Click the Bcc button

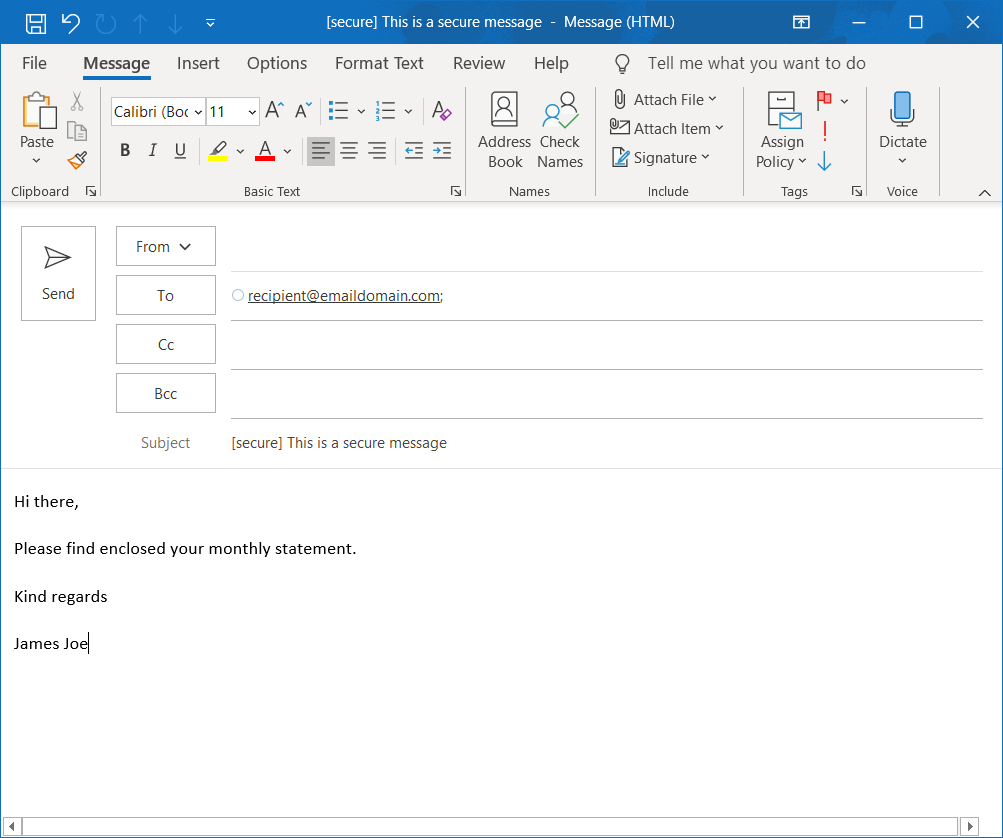click(165, 394)
